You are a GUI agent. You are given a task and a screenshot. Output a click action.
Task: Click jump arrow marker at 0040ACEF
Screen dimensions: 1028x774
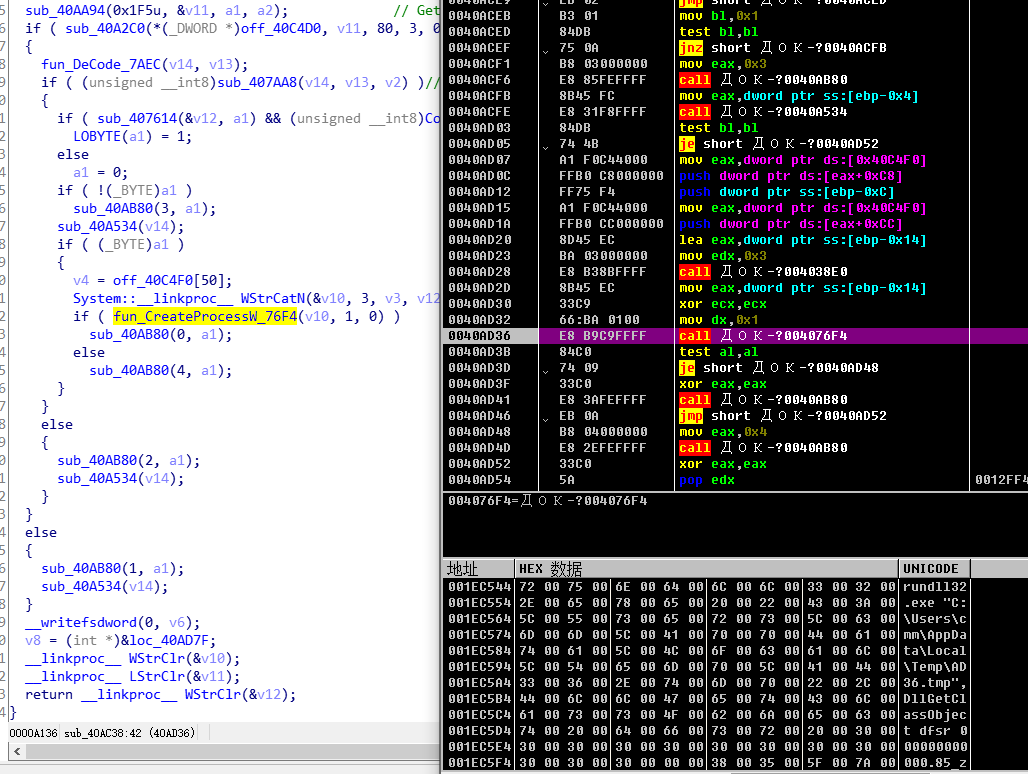pyautogui.click(x=545, y=50)
